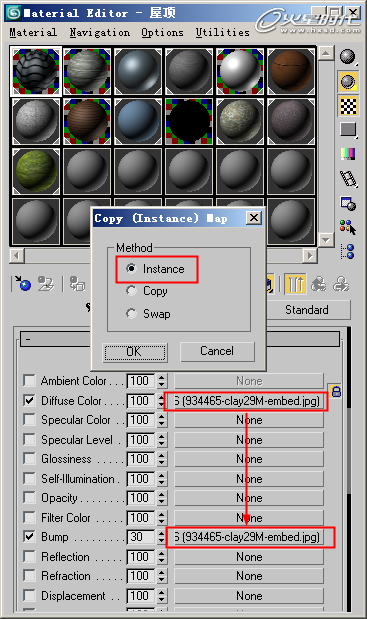Adjust the Ambient Color amount spinner

click(161, 381)
